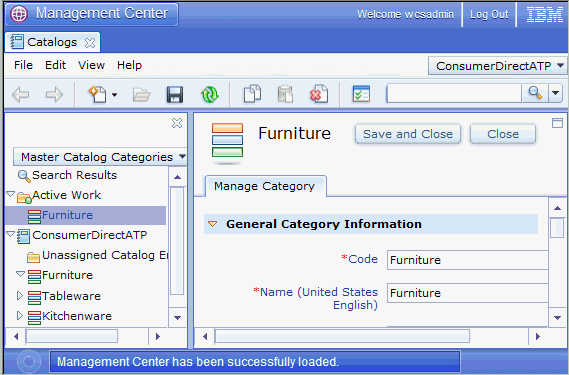Screen dimensions: 569x375
Task: Click the green Reload icon
Action: [210, 94]
